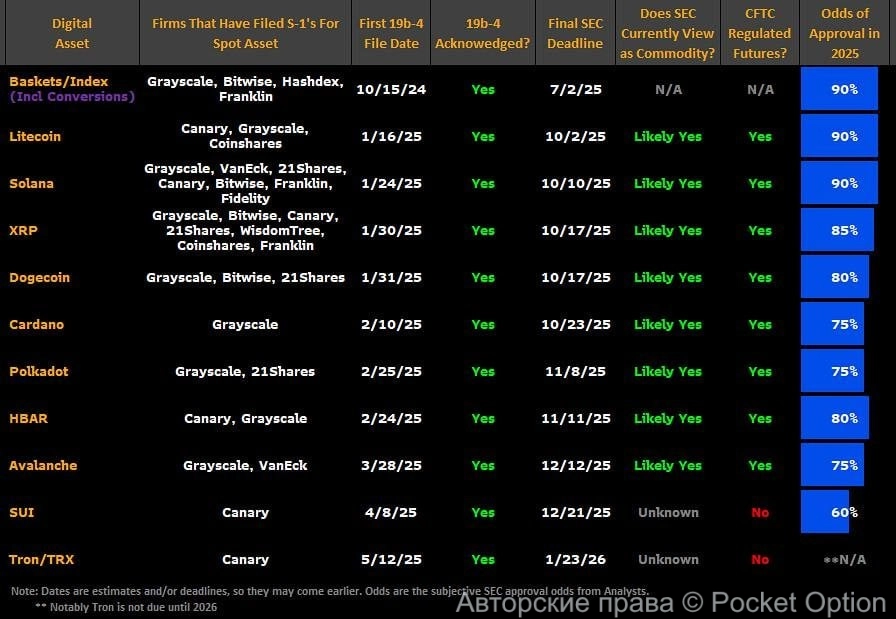Image resolution: width=896 pixels, height=619 pixels.
Task: Select Cardano's 2/10/25 filing date
Action: tap(390, 324)
